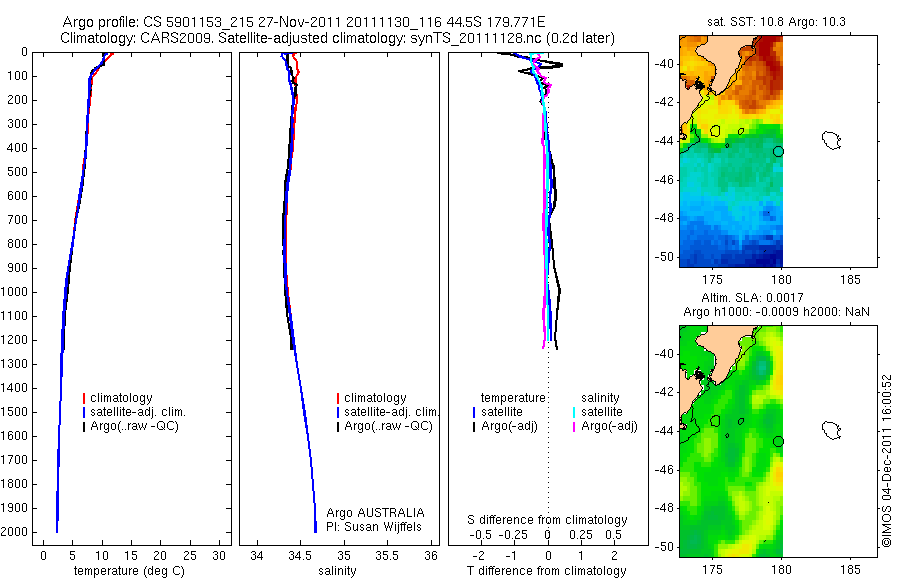Click red climatology swatch in temperature legend

(84, 398)
